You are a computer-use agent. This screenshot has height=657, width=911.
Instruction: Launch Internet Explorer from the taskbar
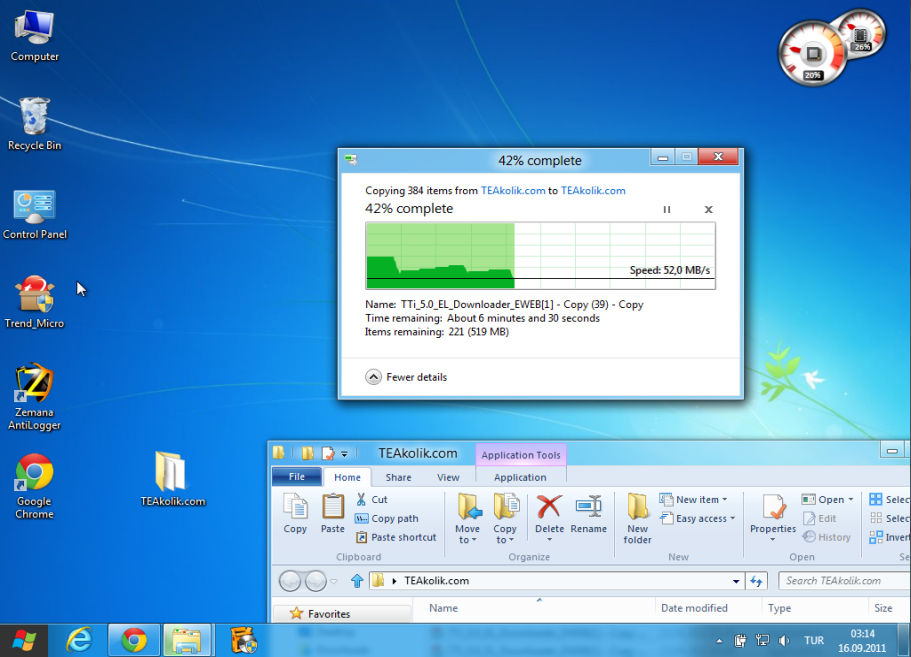79,641
